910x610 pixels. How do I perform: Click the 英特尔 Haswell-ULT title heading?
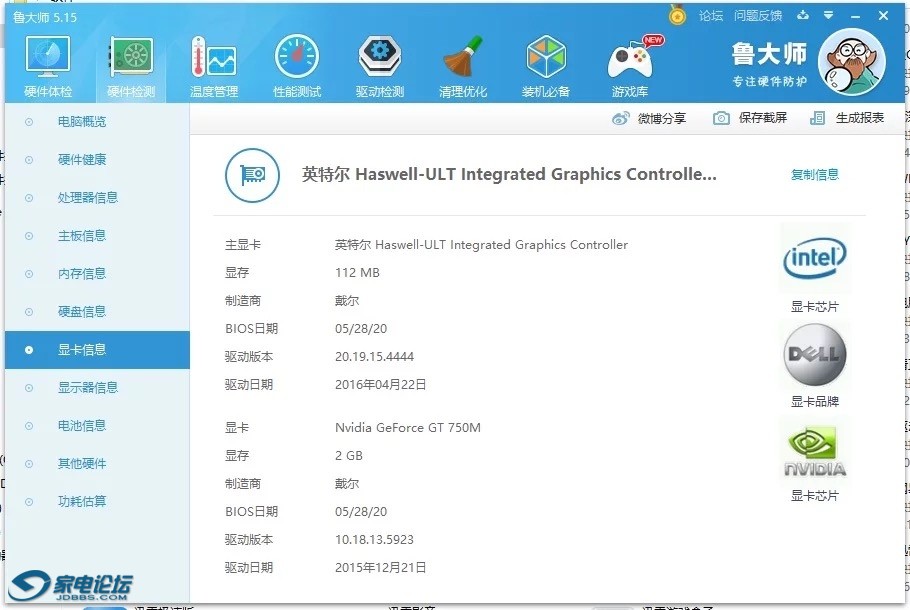click(509, 175)
